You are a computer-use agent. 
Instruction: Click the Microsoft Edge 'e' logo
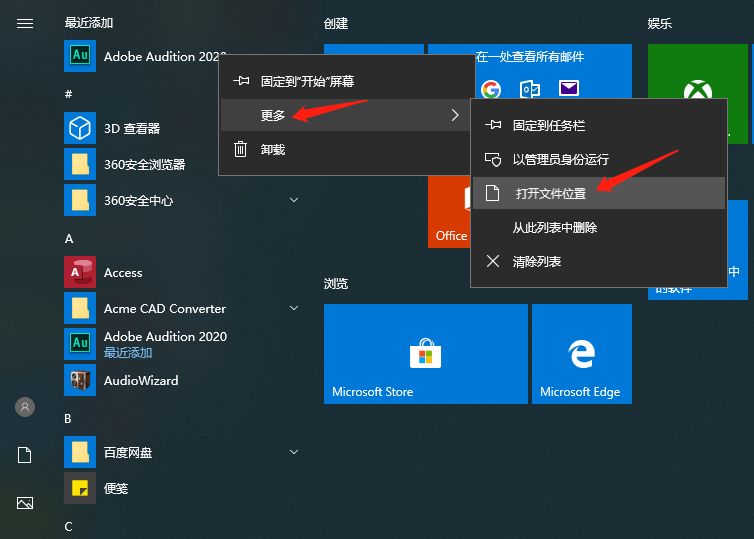(582, 353)
